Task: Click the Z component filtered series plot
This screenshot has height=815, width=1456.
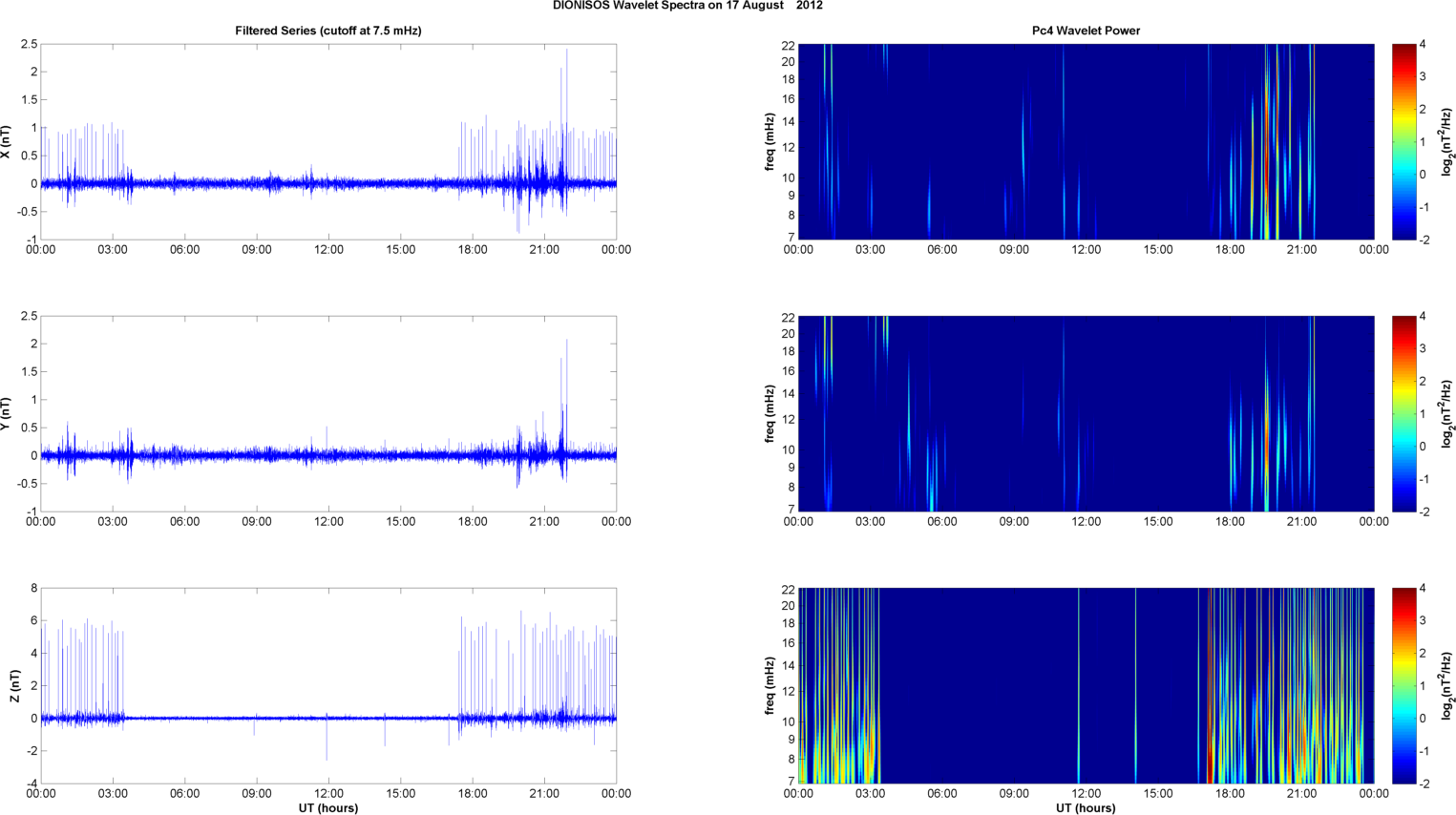Action: [x=328, y=685]
